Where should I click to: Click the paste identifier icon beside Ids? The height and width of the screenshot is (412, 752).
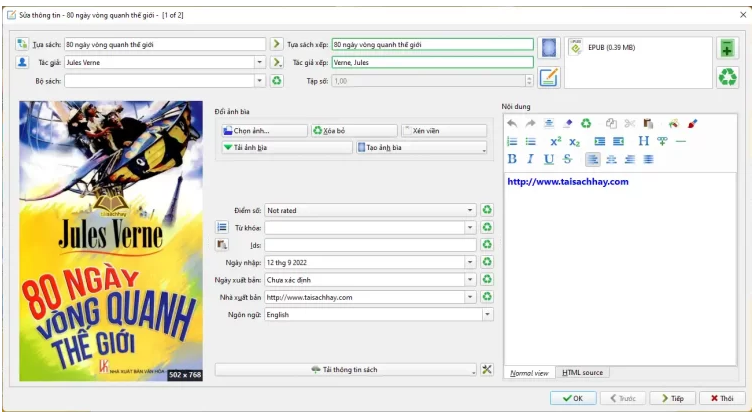pos(222,245)
